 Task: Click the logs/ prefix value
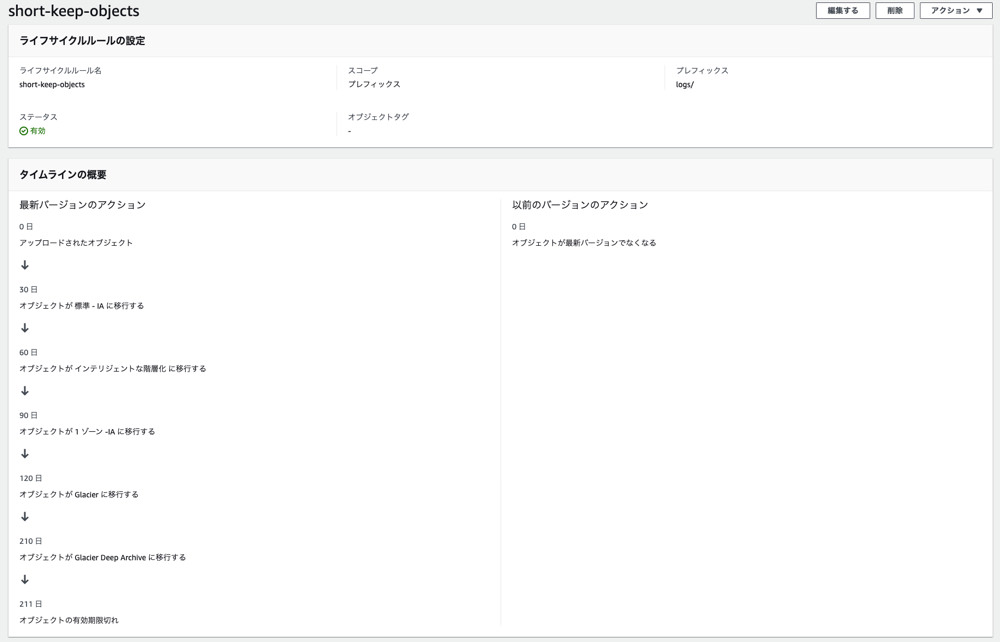pyautogui.click(x=684, y=85)
